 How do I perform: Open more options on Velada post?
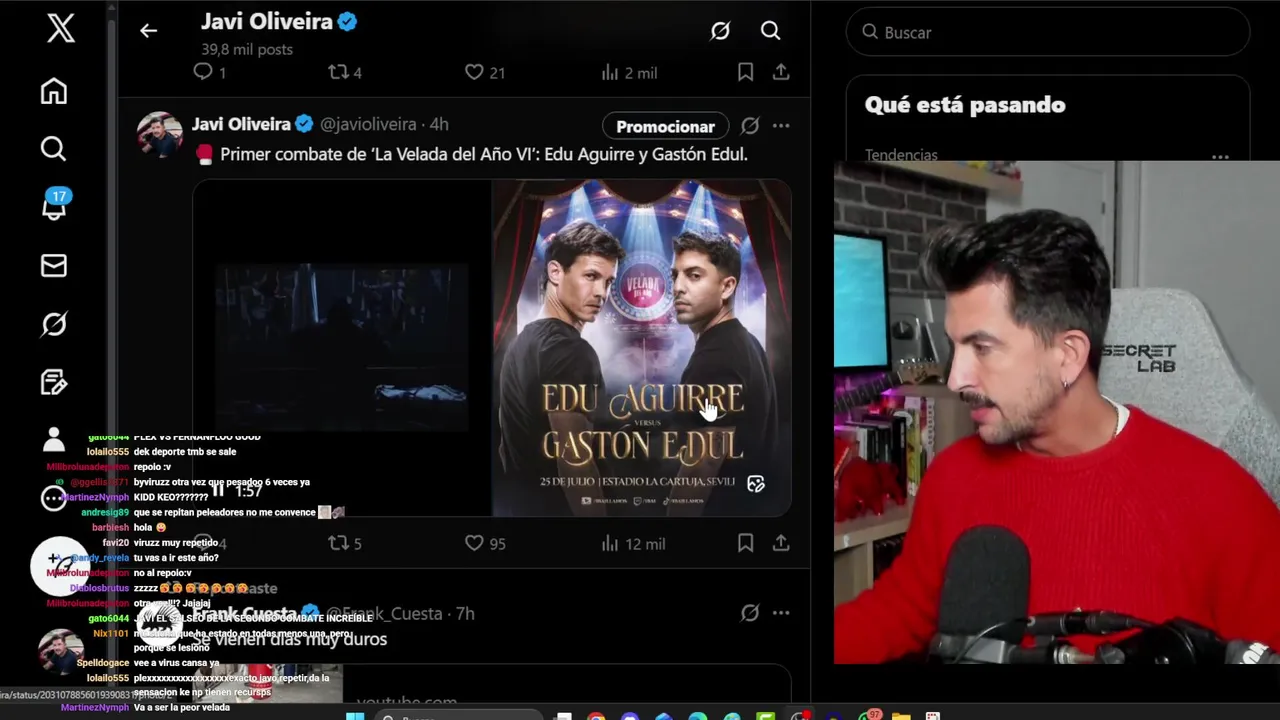781,126
